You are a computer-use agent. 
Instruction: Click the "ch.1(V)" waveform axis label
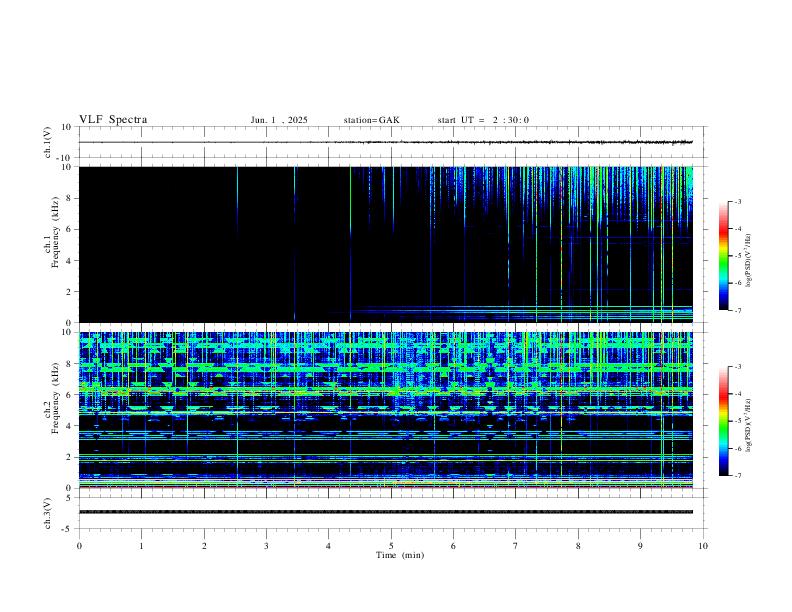pos(48,142)
